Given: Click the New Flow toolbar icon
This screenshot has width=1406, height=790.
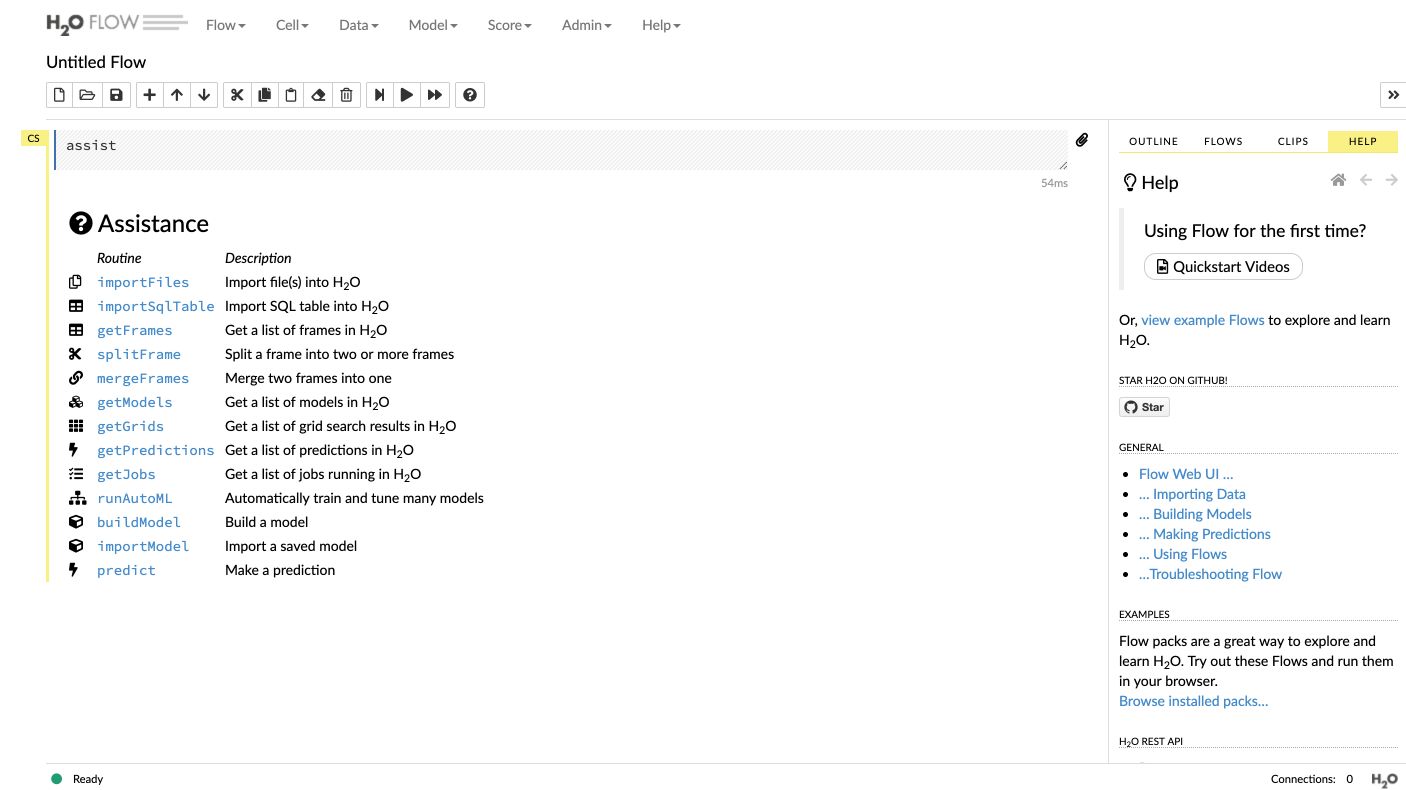Looking at the screenshot, I should 60,95.
